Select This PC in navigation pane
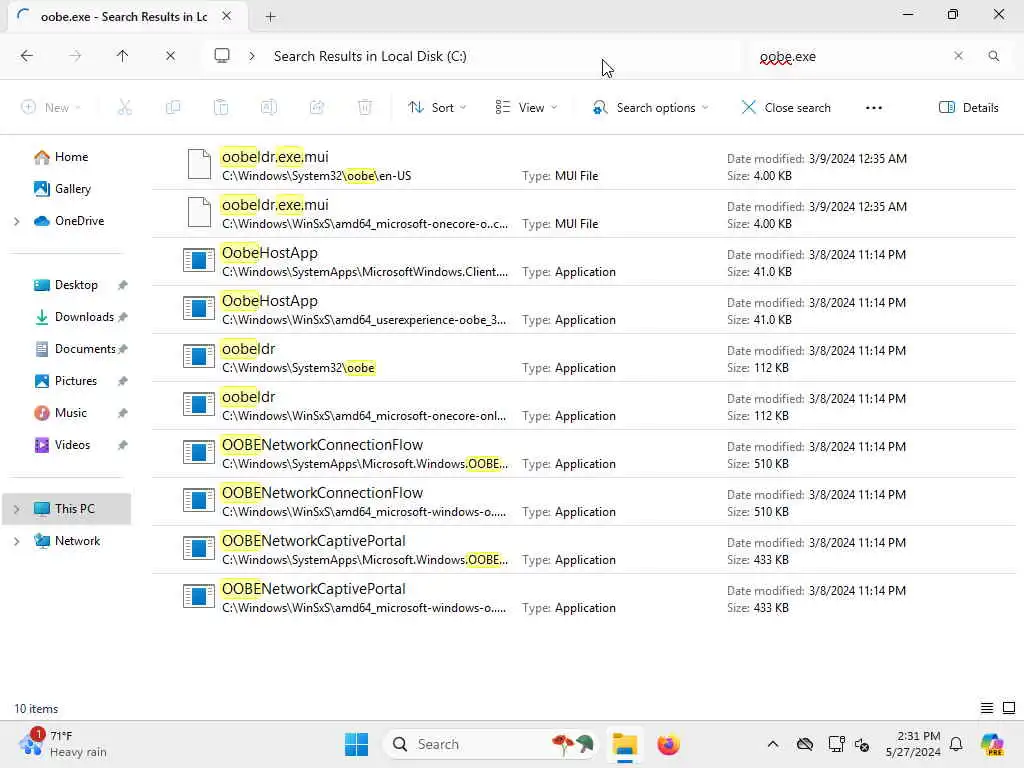 pos(67,509)
